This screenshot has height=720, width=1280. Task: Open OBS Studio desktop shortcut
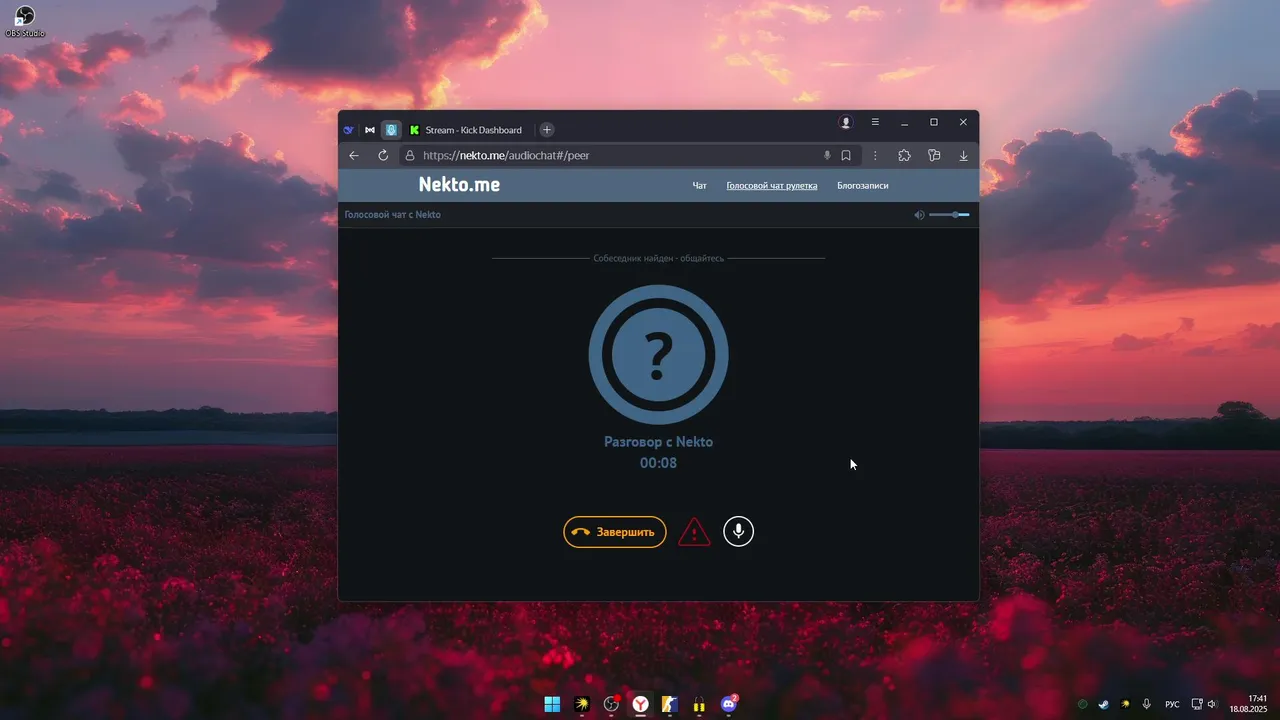click(25, 21)
